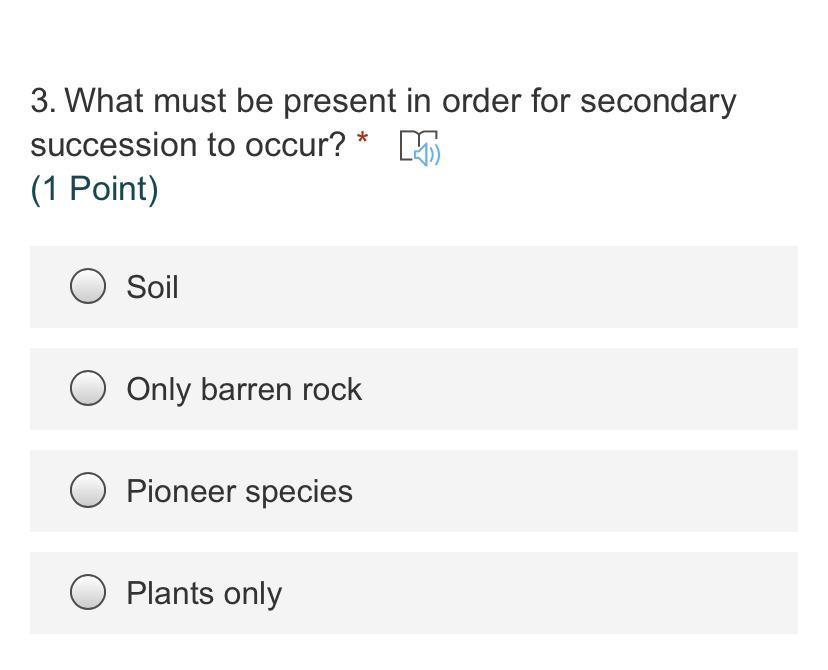
Task: Click the "Plants only" label text
Action: 204,593
